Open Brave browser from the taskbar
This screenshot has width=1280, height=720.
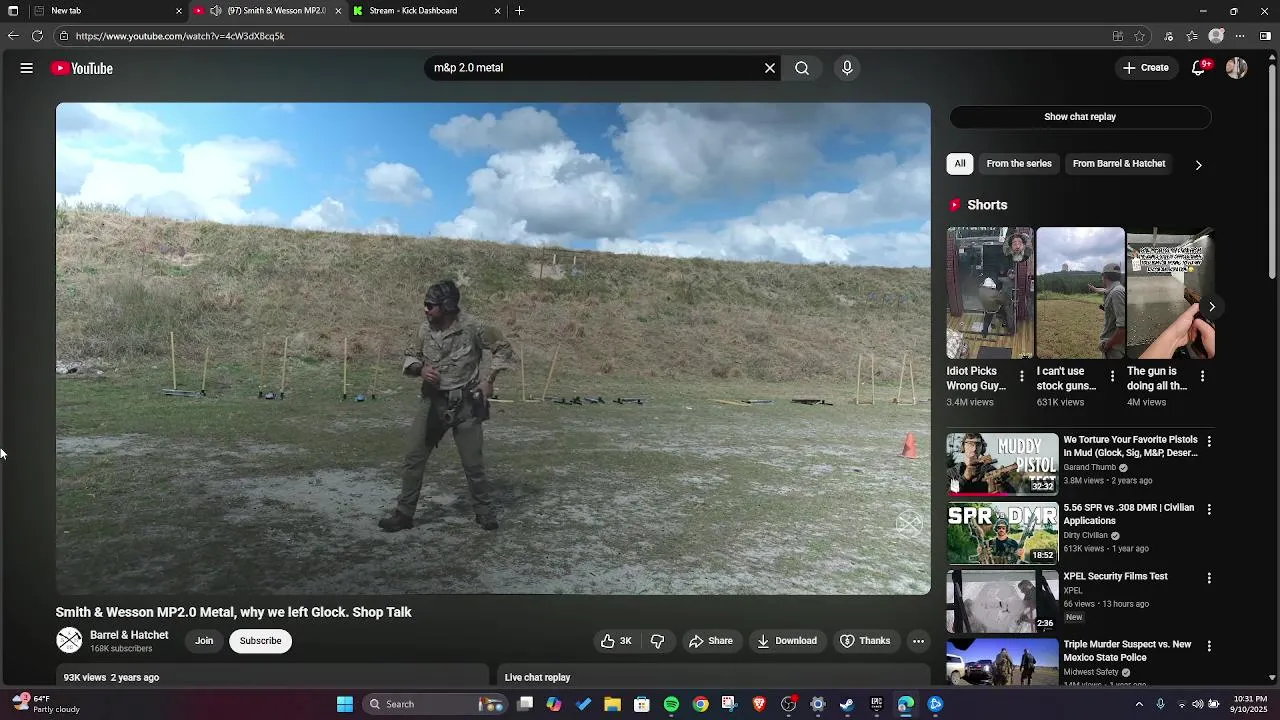click(759, 704)
